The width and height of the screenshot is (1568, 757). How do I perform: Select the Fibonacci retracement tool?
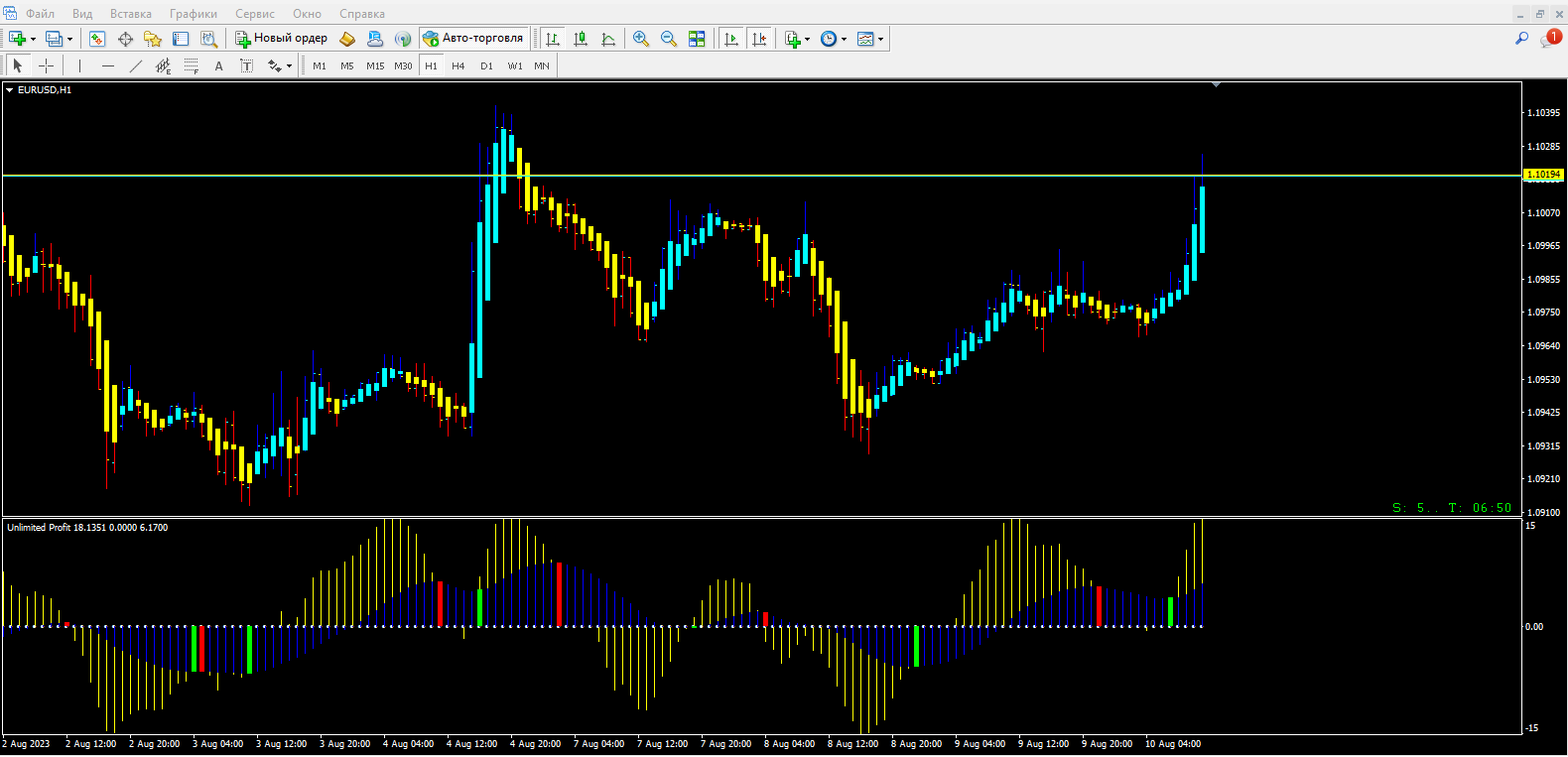coord(192,65)
